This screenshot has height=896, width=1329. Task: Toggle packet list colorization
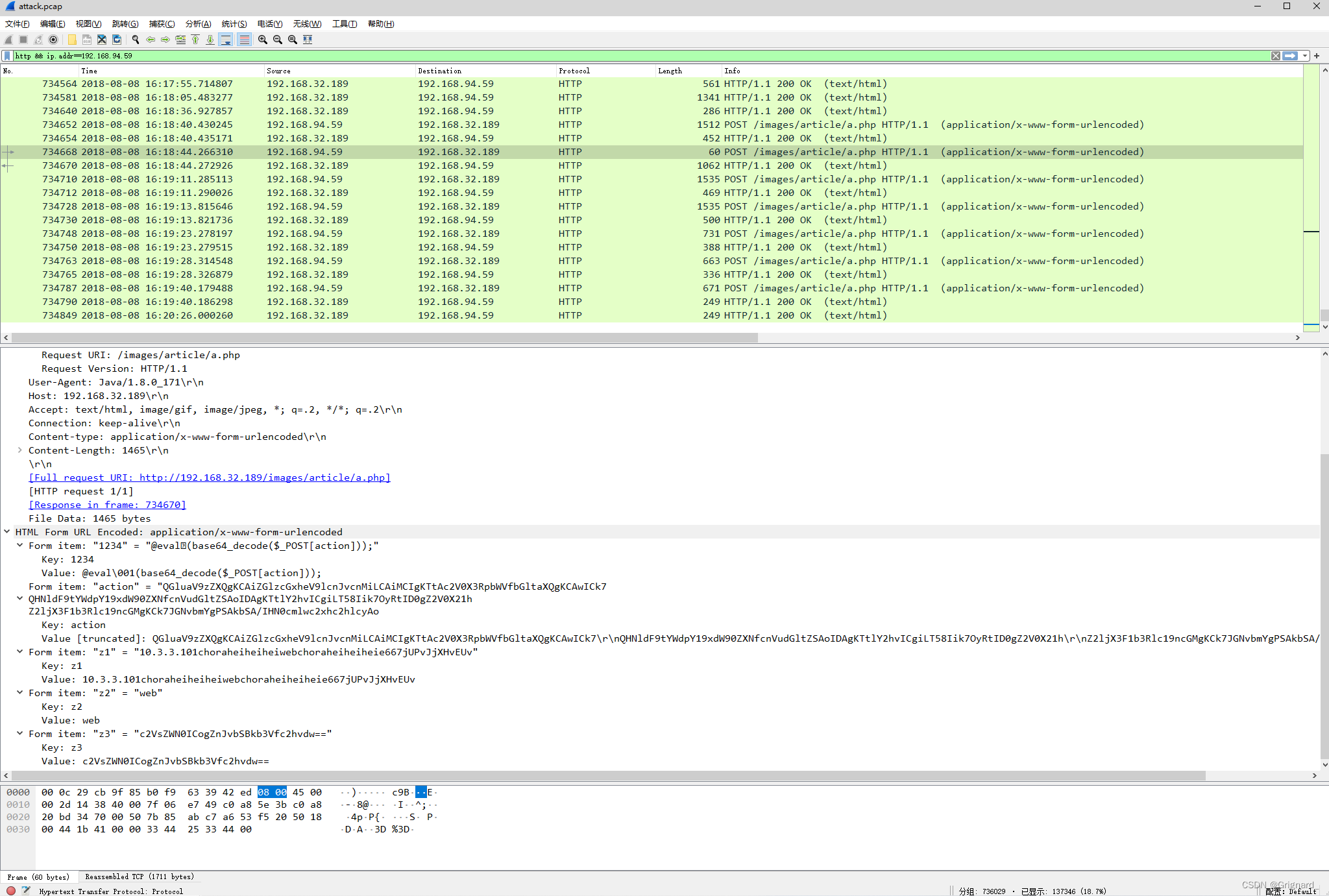coord(244,40)
